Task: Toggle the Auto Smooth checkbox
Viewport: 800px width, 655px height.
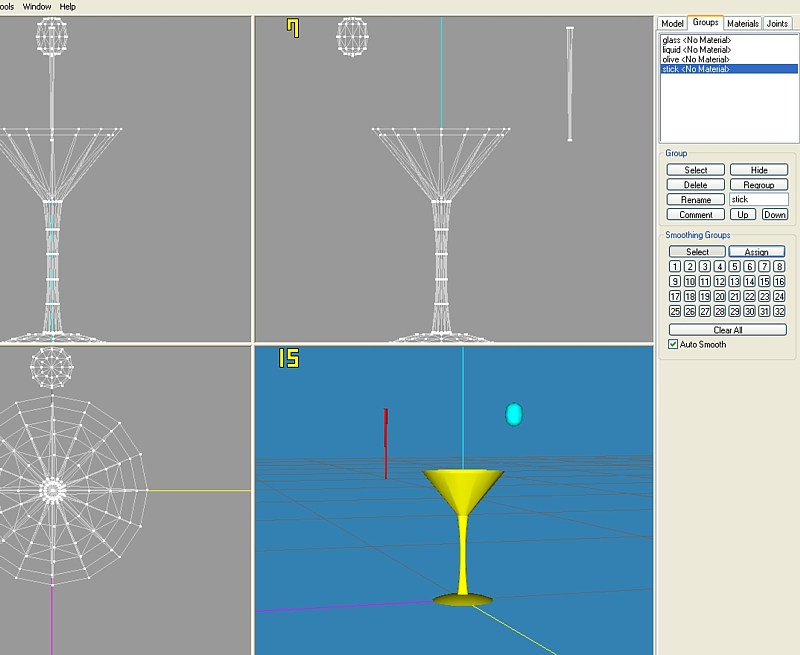Action: (673, 344)
